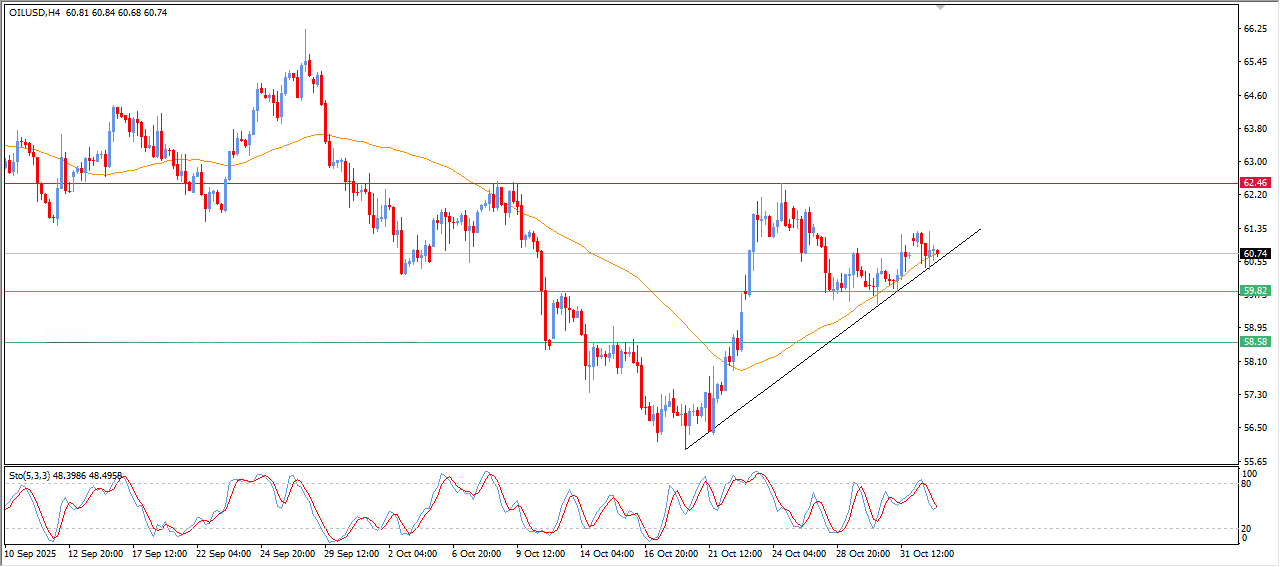Click the green 59.82 price level tag

coord(1254,291)
